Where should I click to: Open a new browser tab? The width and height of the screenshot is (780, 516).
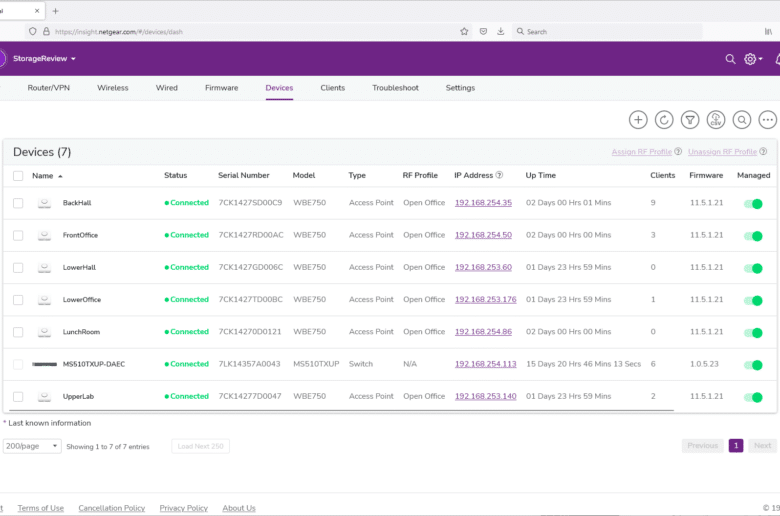55,10
